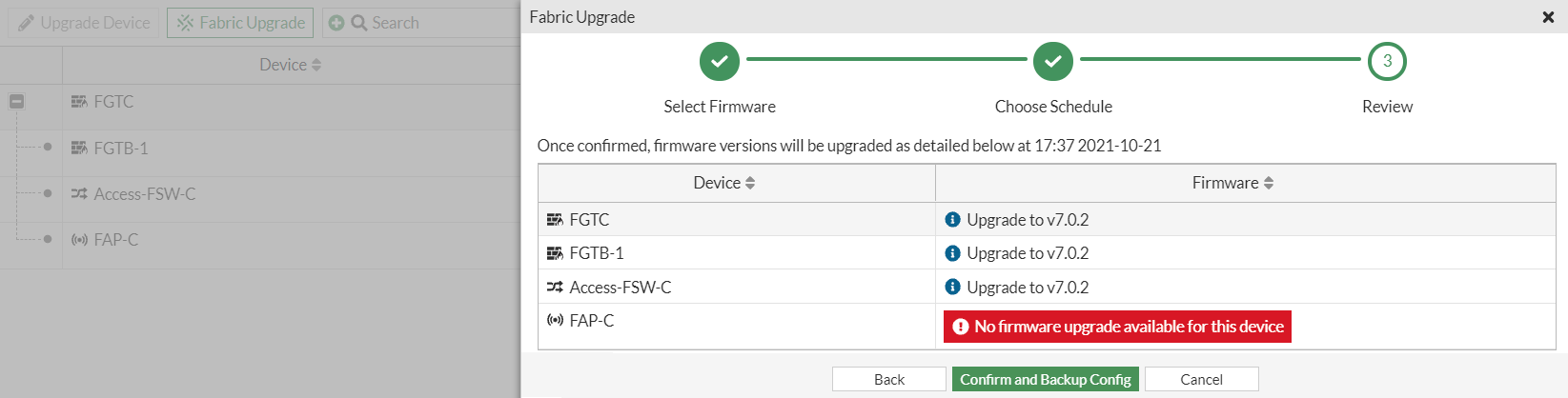
Task: Click the info icon beside FGTC upgrade
Action: [952, 220]
